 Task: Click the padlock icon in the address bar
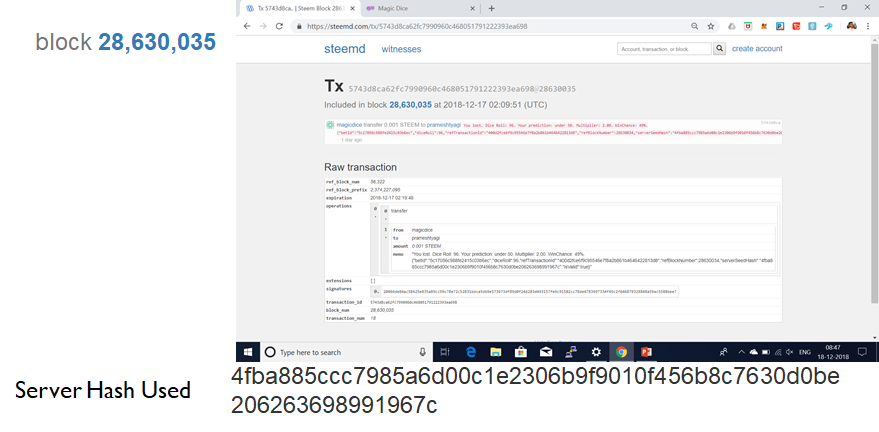(299, 26)
